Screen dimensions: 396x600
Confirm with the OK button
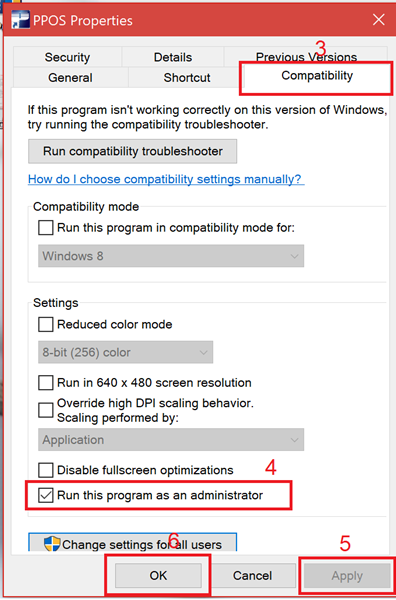[158, 576]
